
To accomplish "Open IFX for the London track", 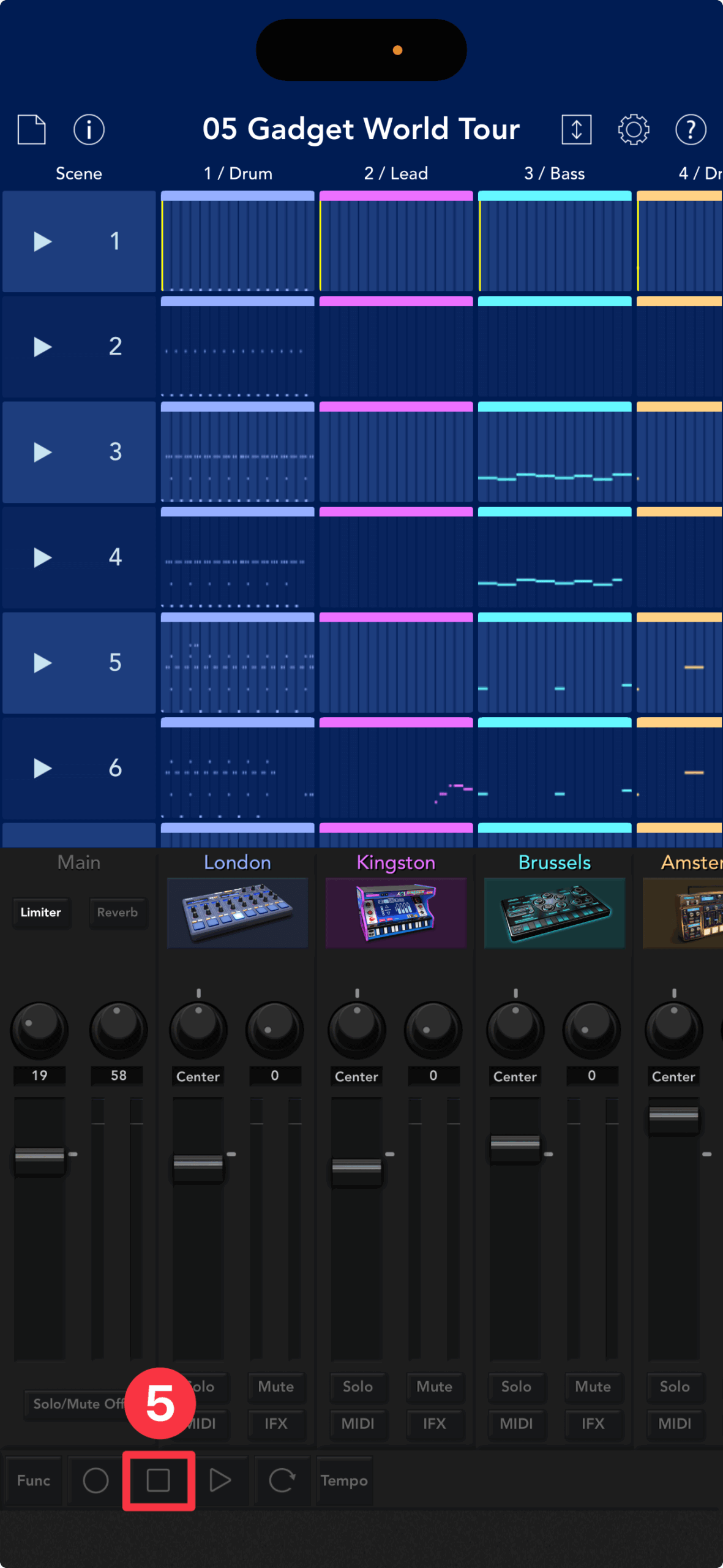I will coord(275,1423).
